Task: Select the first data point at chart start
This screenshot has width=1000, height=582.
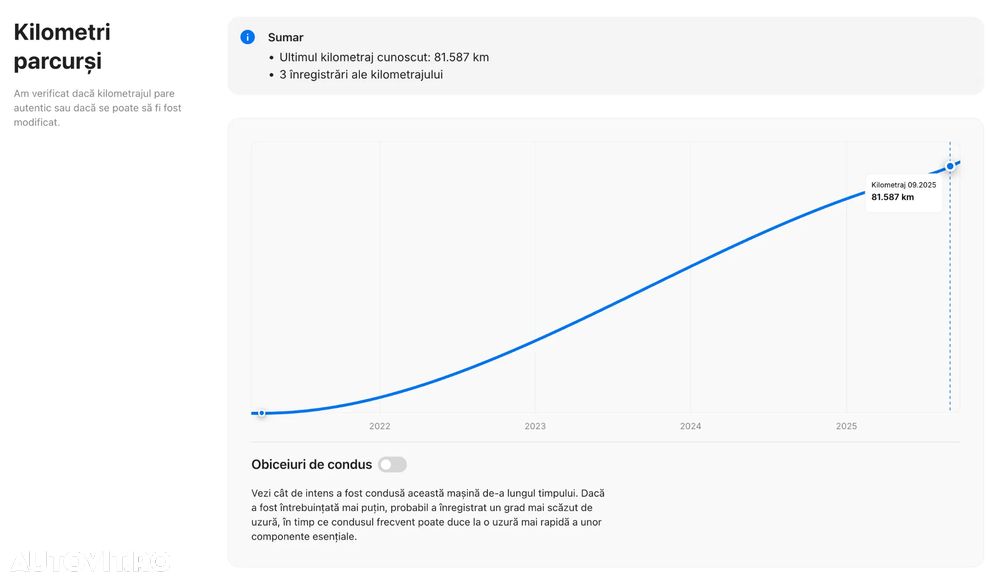Action: click(261, 412)
